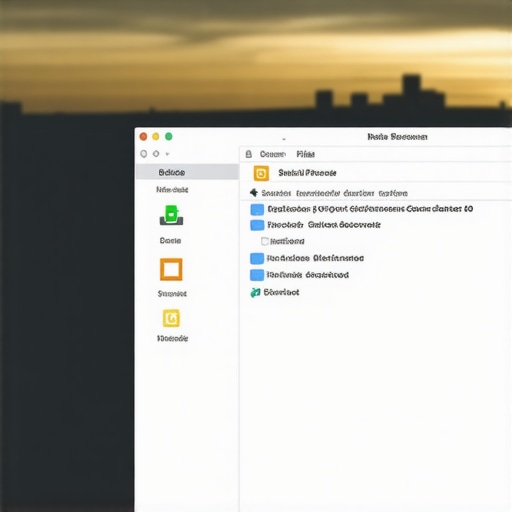Click the orange icon in content header
This screenshot has height=512, width=512.
pos(261,173)
